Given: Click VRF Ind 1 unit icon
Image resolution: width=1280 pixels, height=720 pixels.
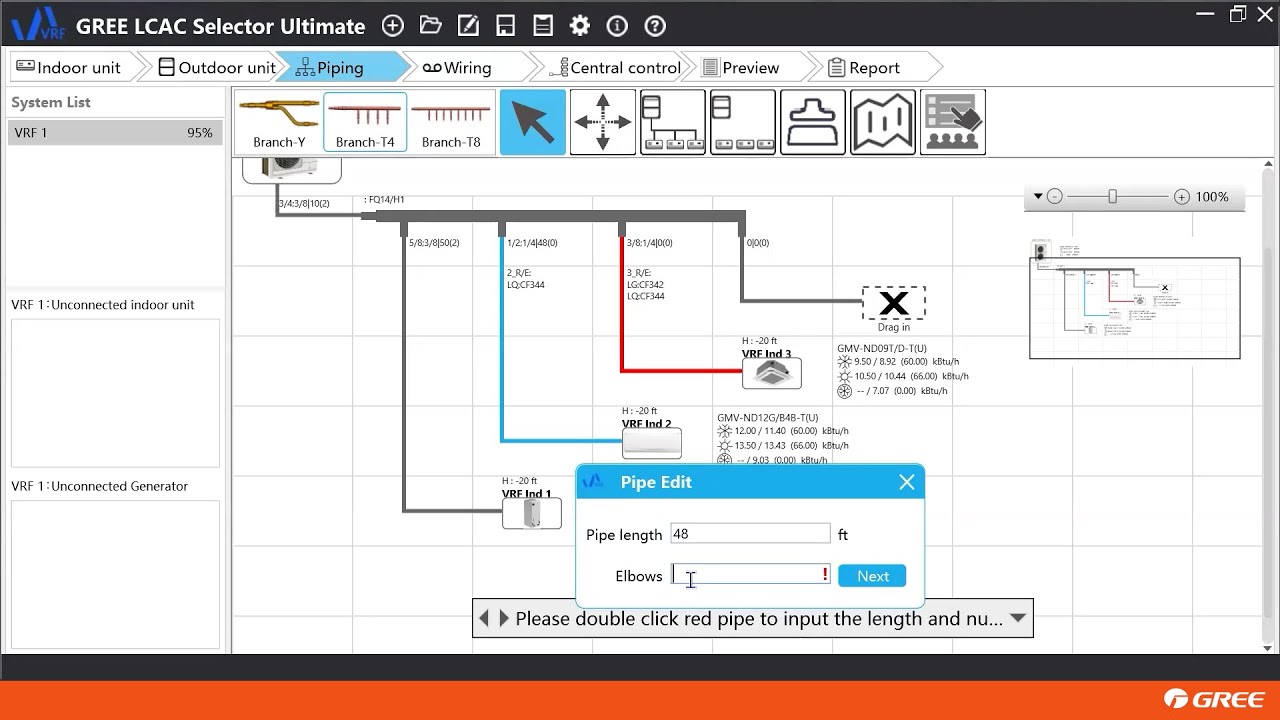Looking at the screenshot, I should pos(532,513).
